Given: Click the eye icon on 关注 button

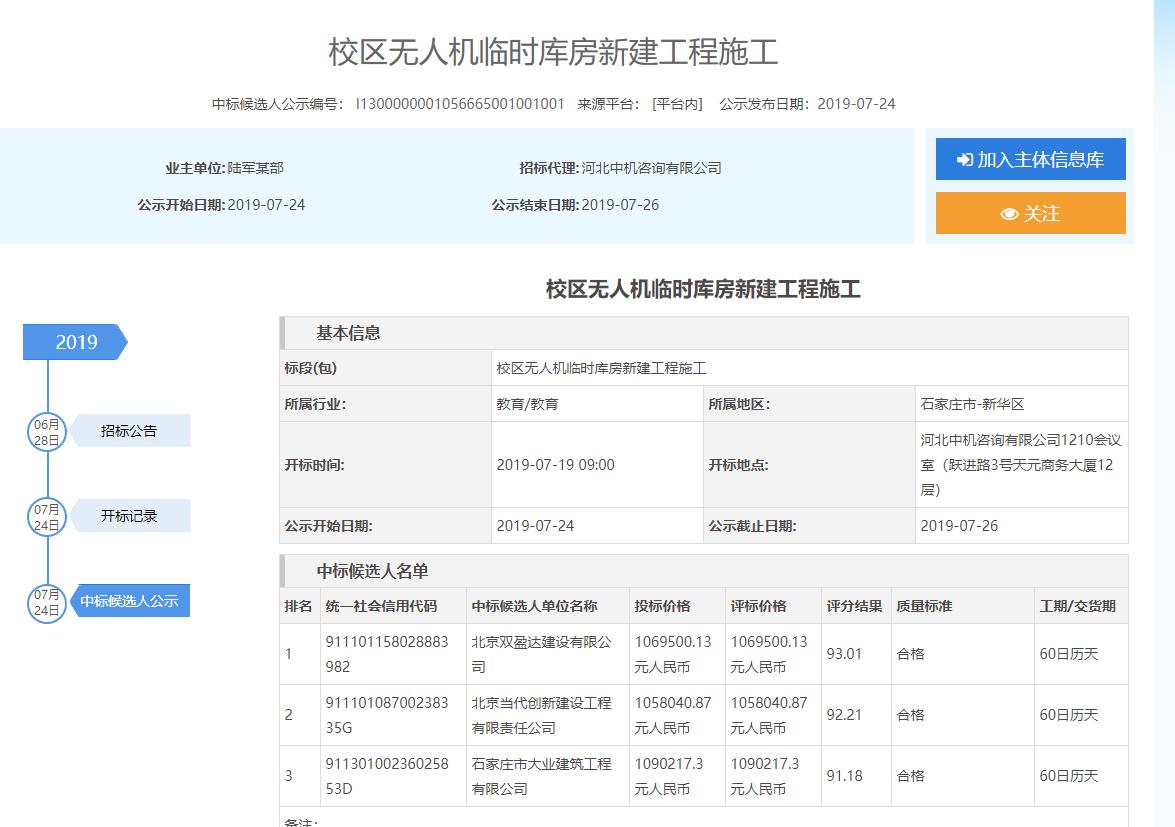Looking at the screenshot, I should coord(1009,214).
